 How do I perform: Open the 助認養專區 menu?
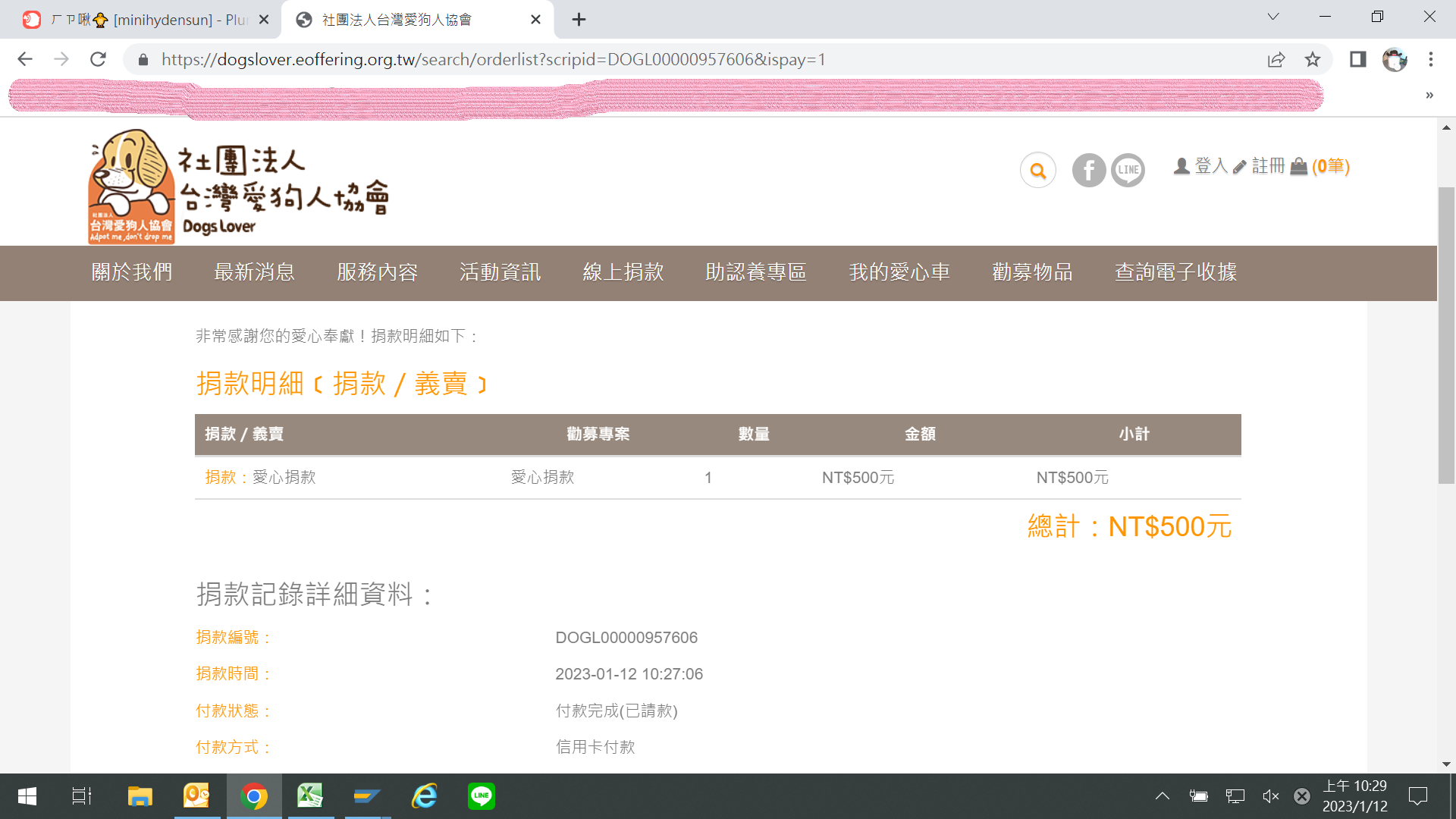(x=756, y=272)
